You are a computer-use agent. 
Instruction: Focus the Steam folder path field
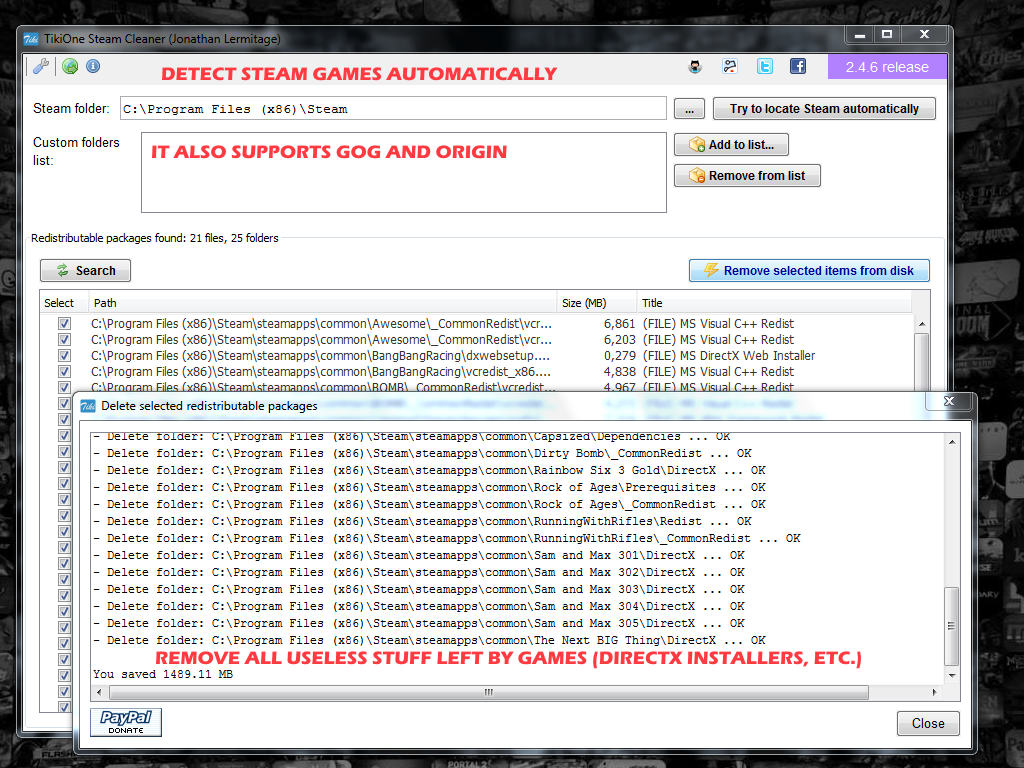393,108
